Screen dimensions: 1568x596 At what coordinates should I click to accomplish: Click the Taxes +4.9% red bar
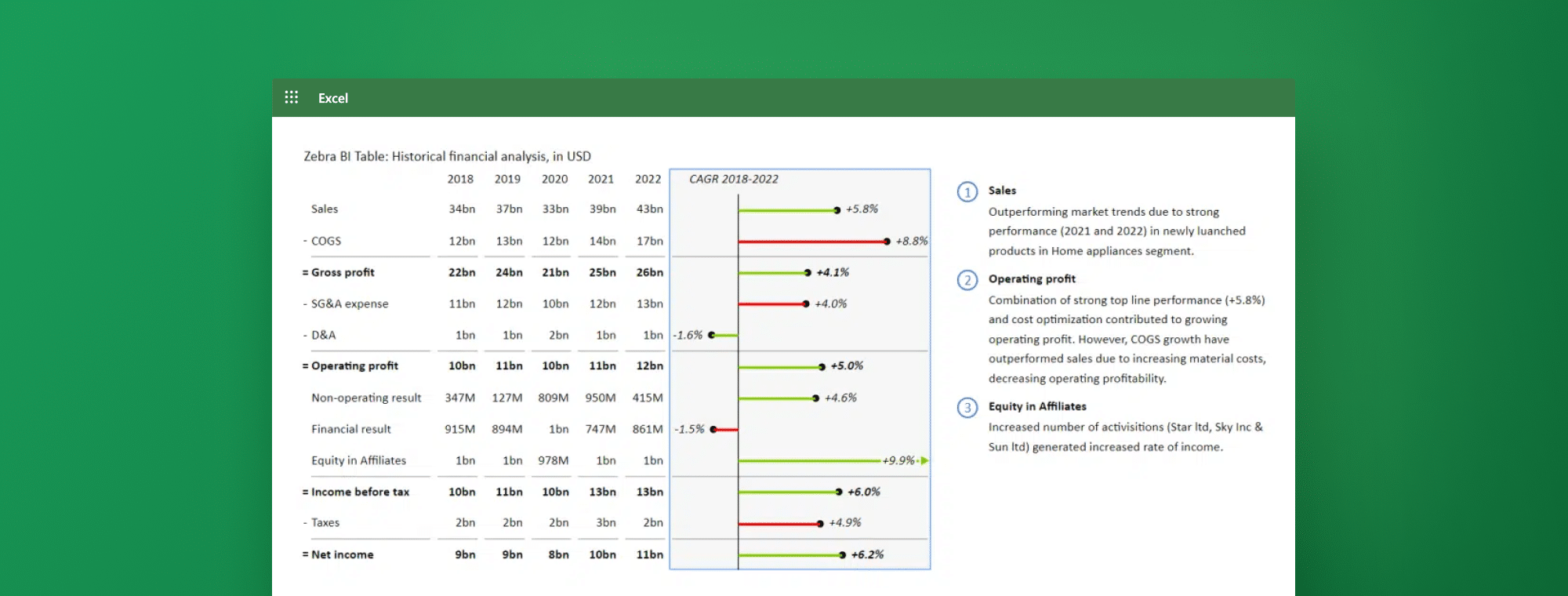(778, 524)
